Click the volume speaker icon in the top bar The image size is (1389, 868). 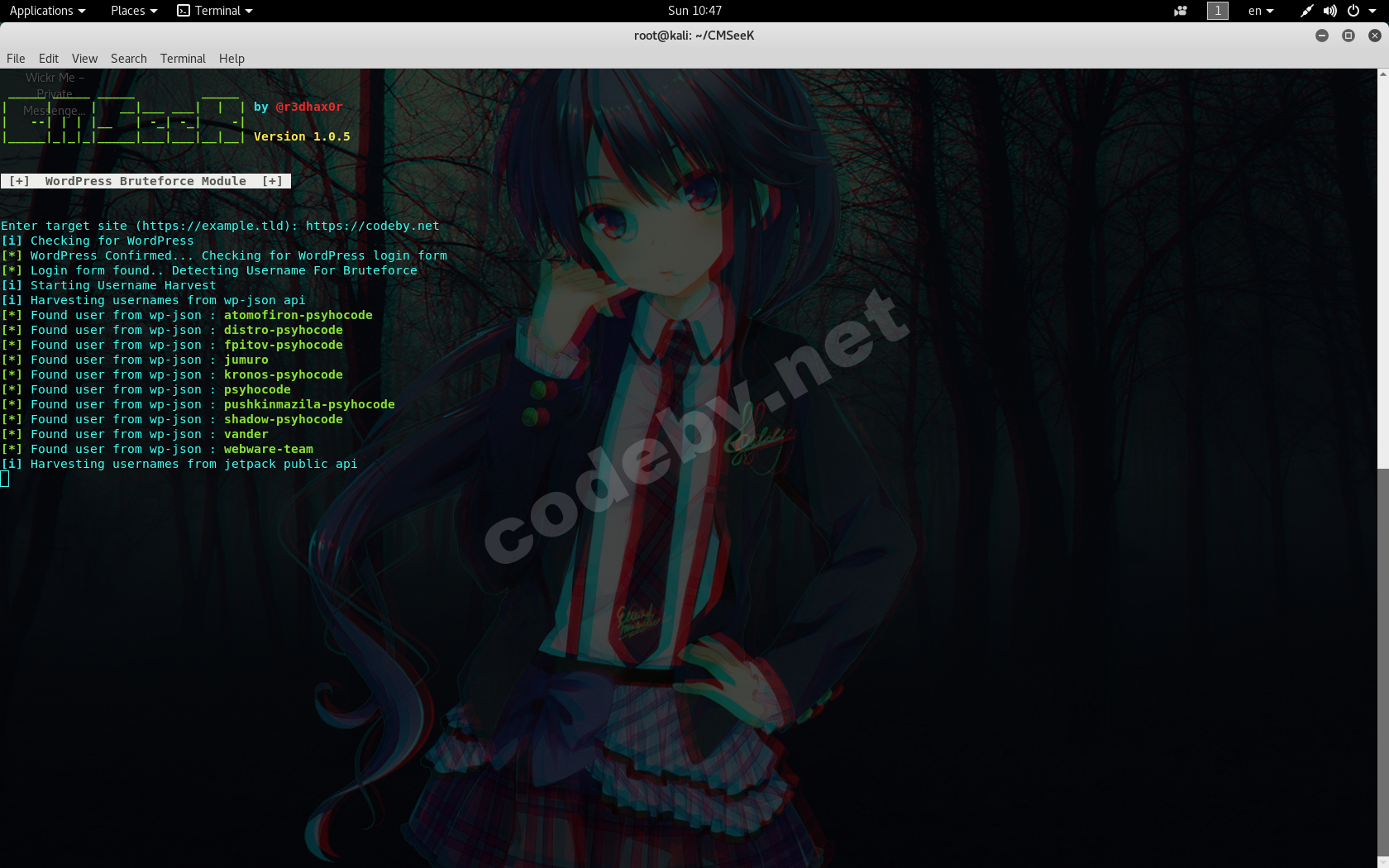1329,11
